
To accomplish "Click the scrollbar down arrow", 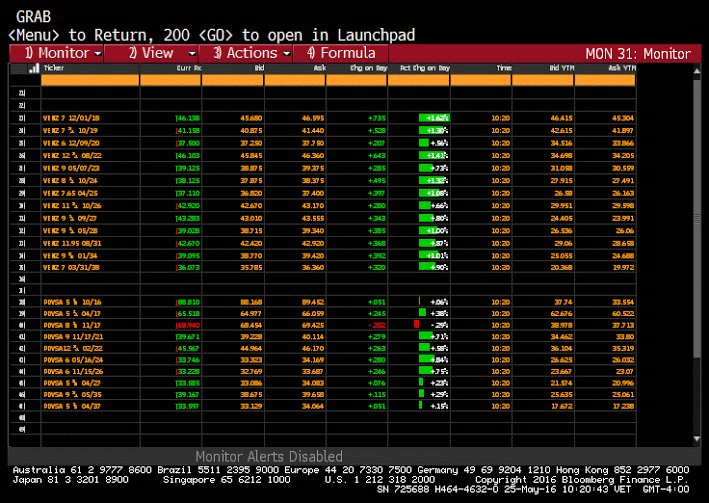I will 697,439.
